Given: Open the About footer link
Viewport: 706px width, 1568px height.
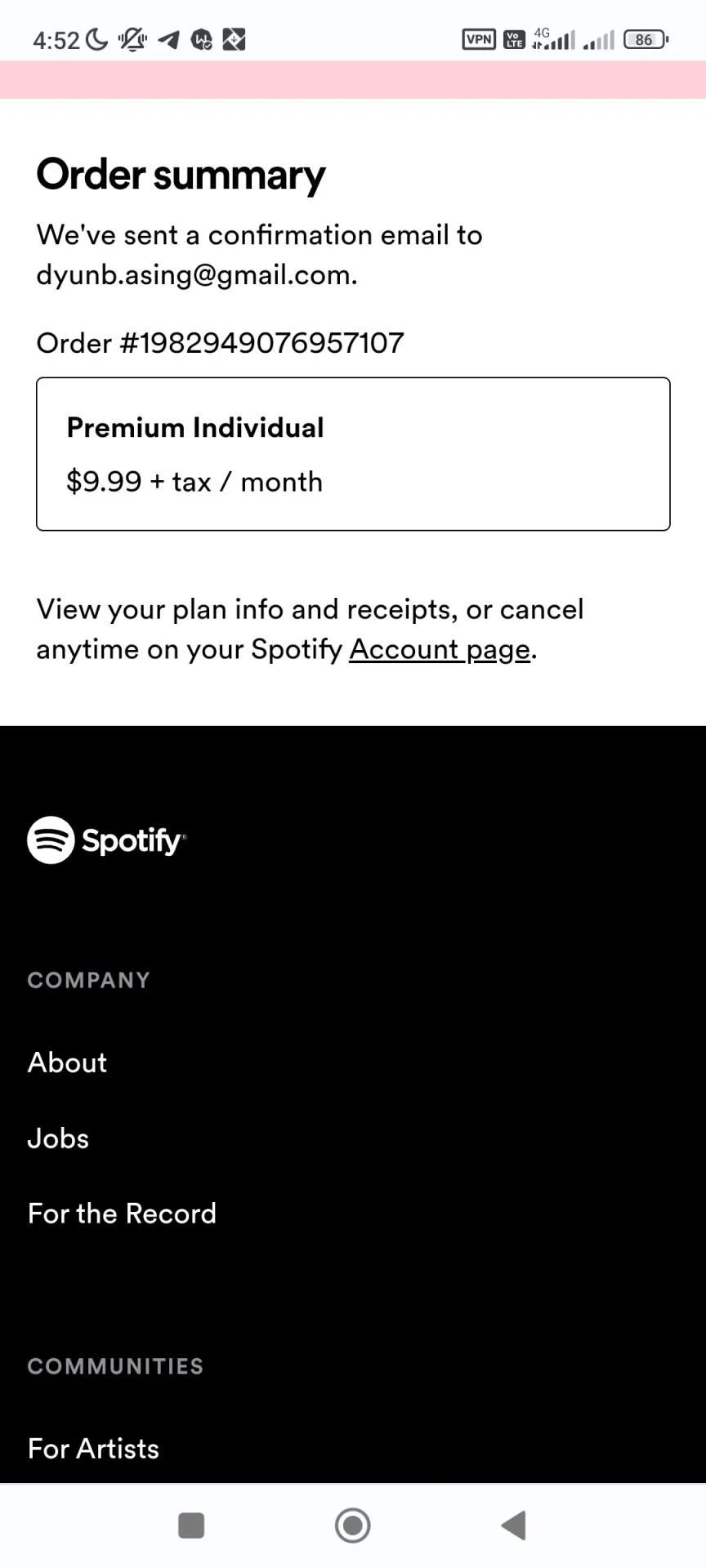Looking at the screenshot, I should (67, 1062).
